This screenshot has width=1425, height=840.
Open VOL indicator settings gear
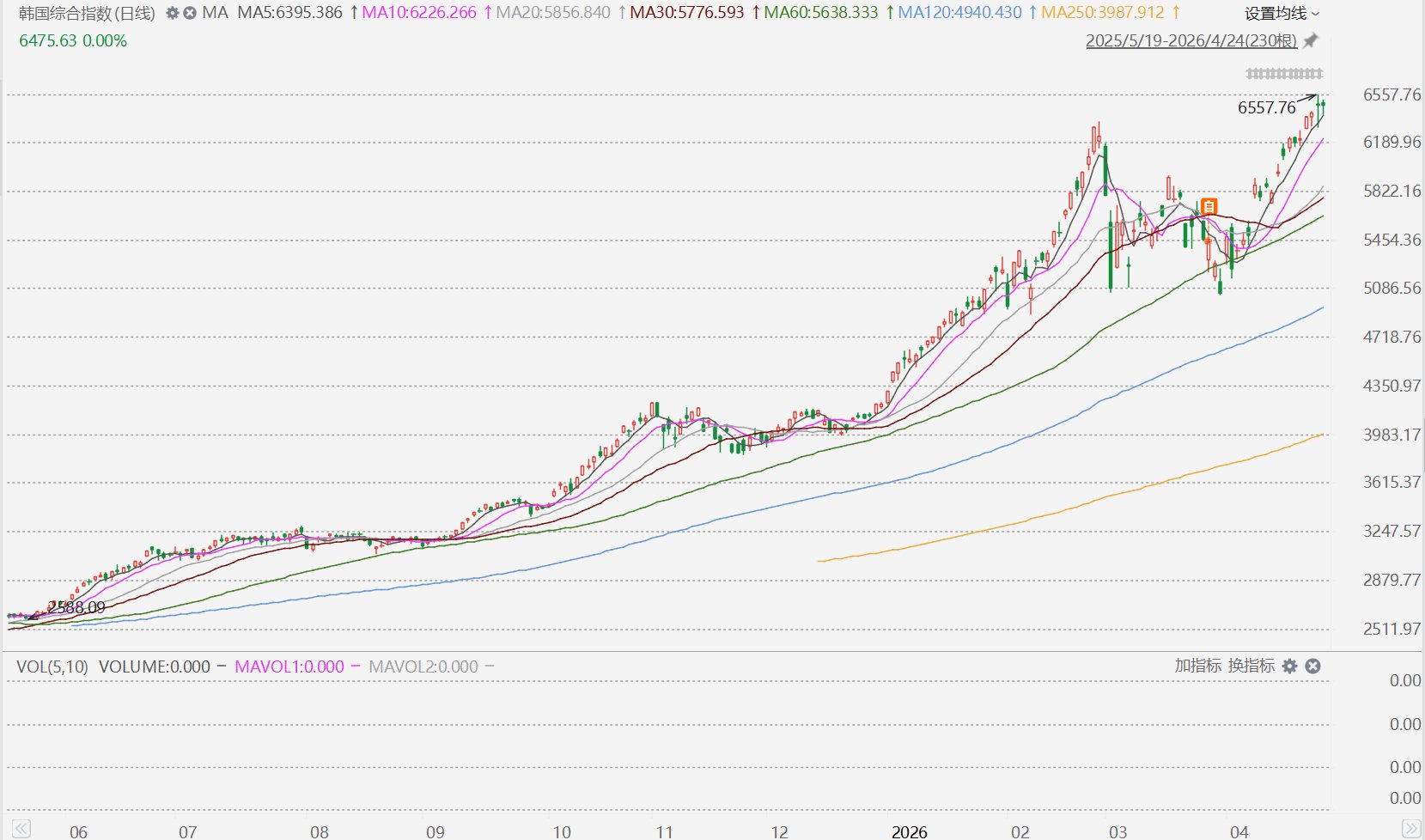[1289, 667]
